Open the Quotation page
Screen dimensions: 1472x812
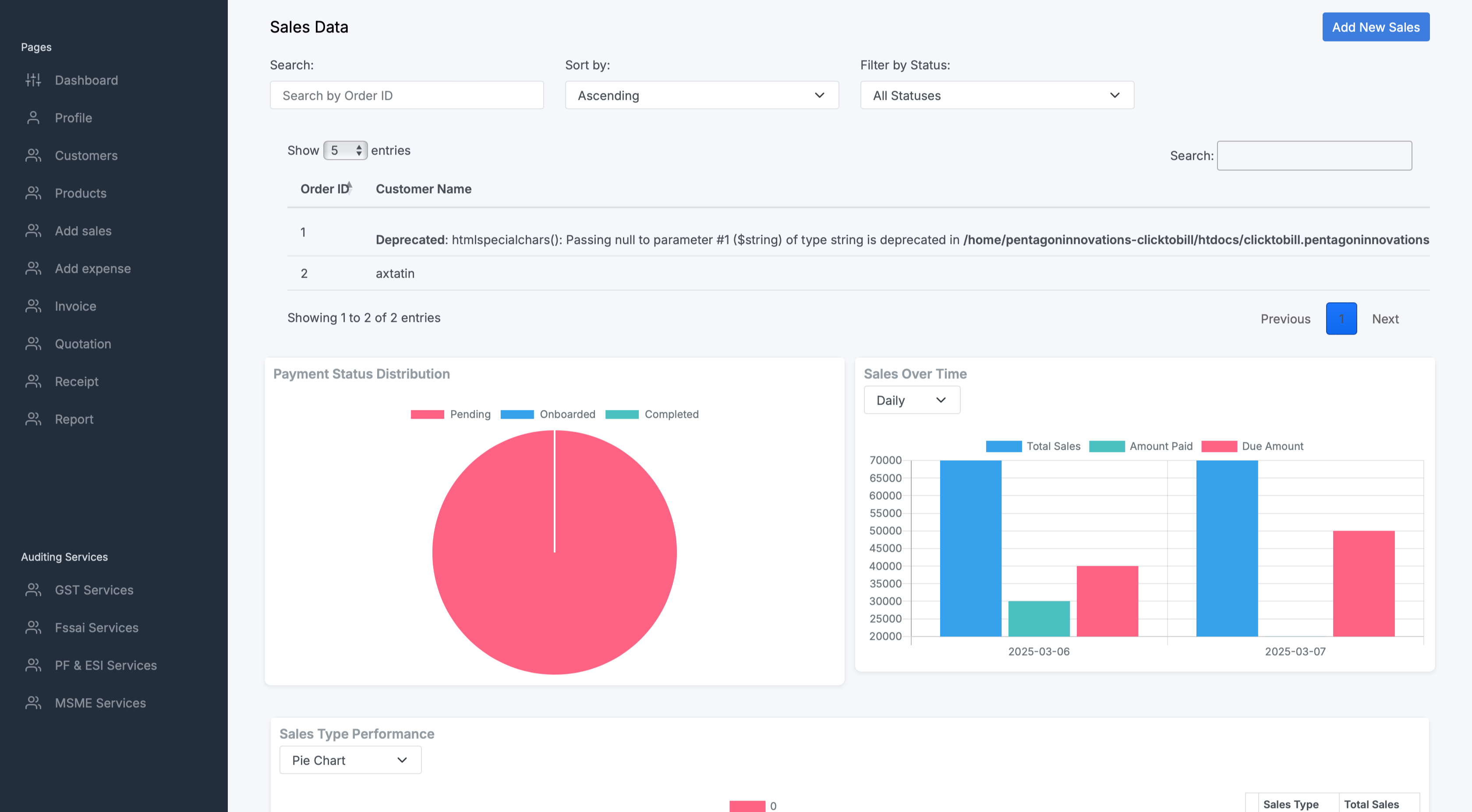[x=83, y=344]
